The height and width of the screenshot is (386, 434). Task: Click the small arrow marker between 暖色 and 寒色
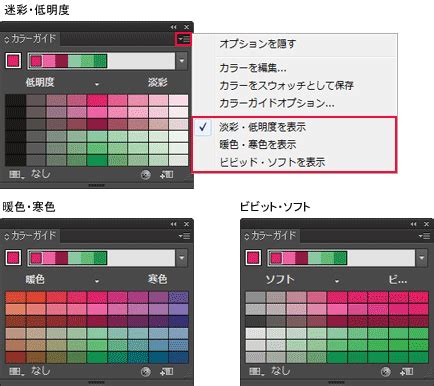[97, 281]
